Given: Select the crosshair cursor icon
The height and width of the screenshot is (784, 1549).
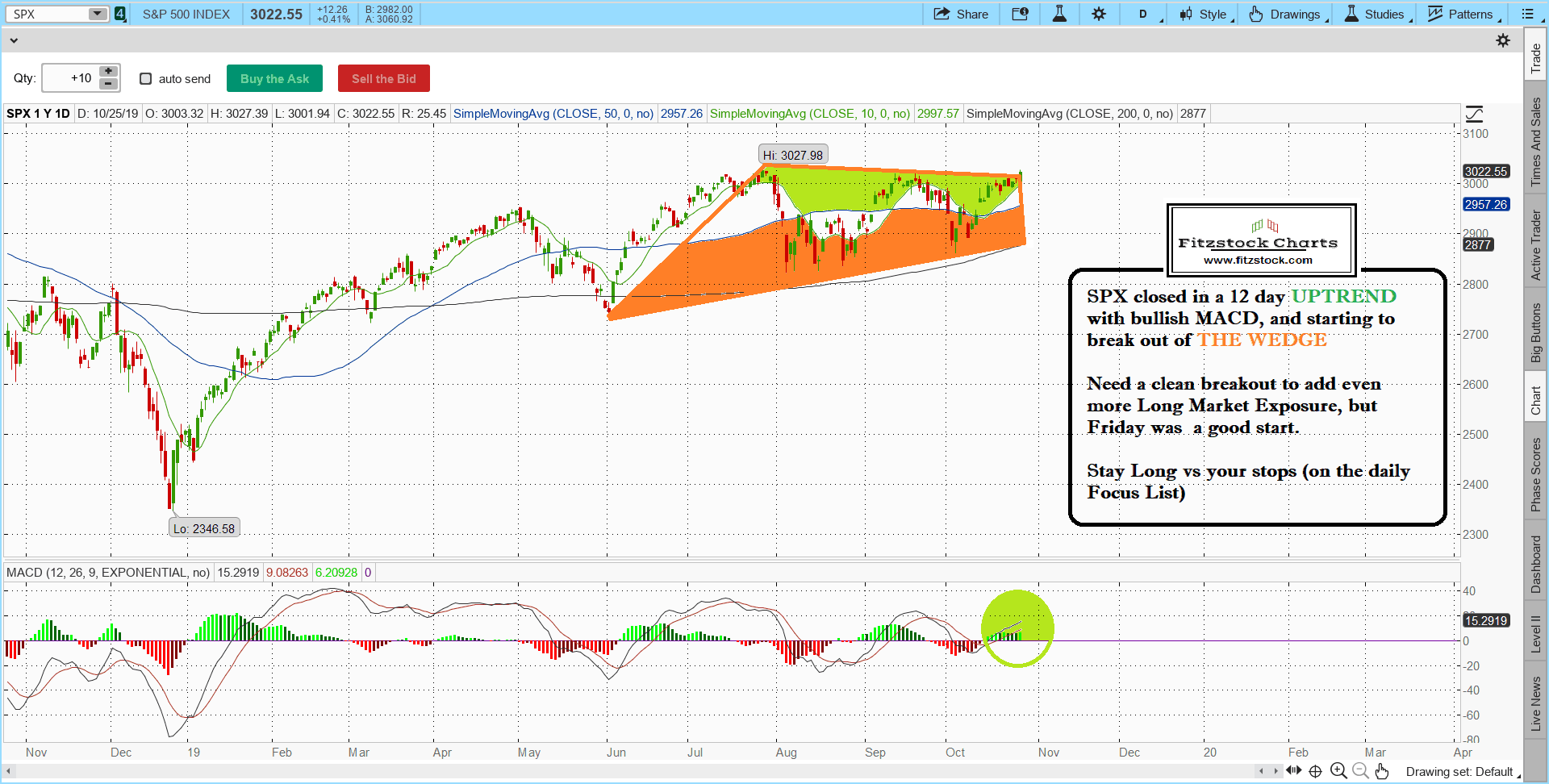Looking at the screenshot, I should pos(1315,771).
